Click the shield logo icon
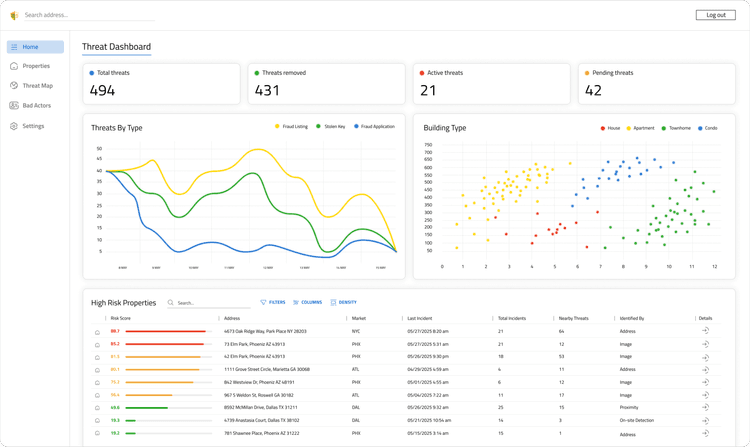Viewport: 750px width, 447px height. (14, 15)
